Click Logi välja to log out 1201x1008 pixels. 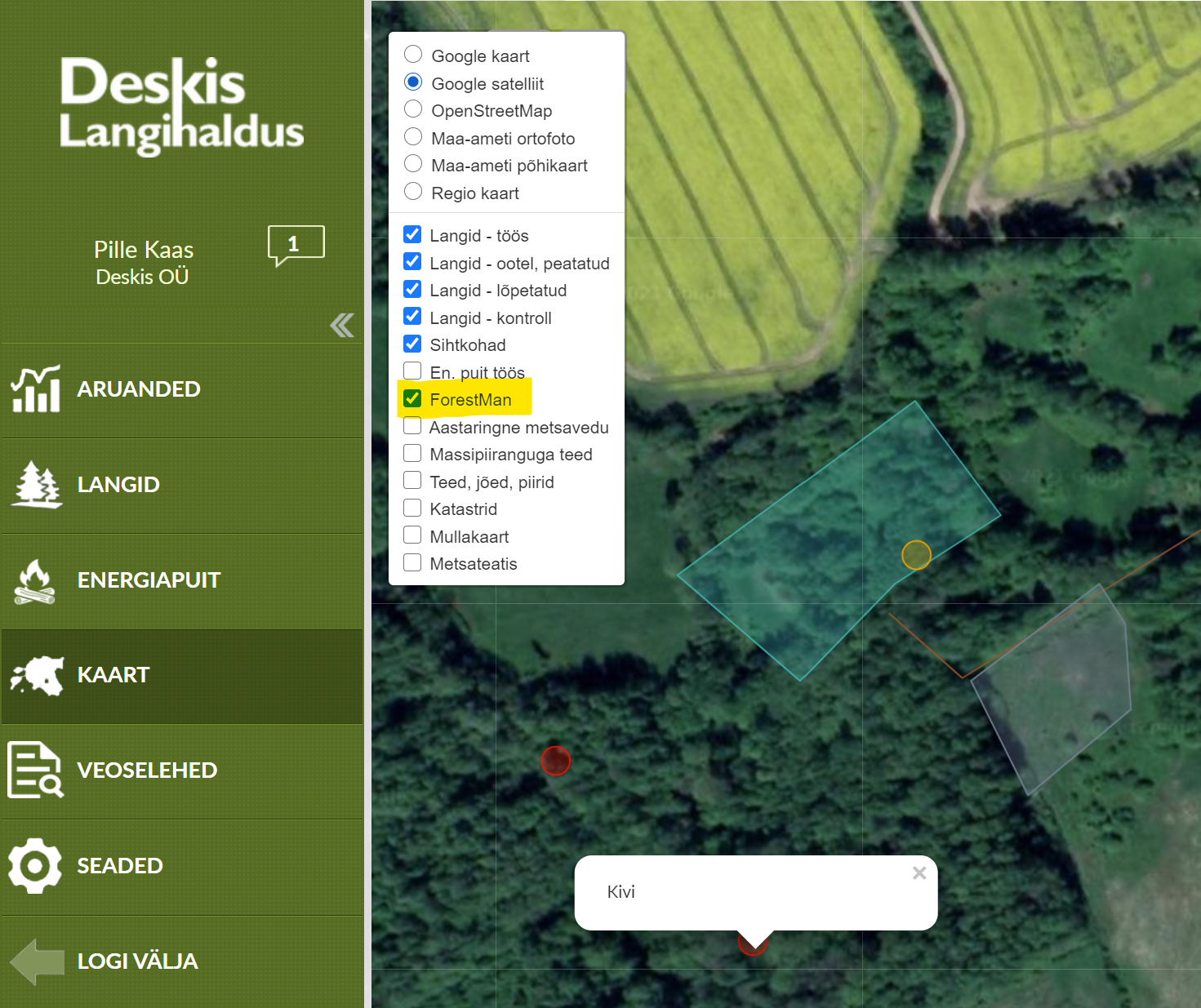(x=182, y=961)
